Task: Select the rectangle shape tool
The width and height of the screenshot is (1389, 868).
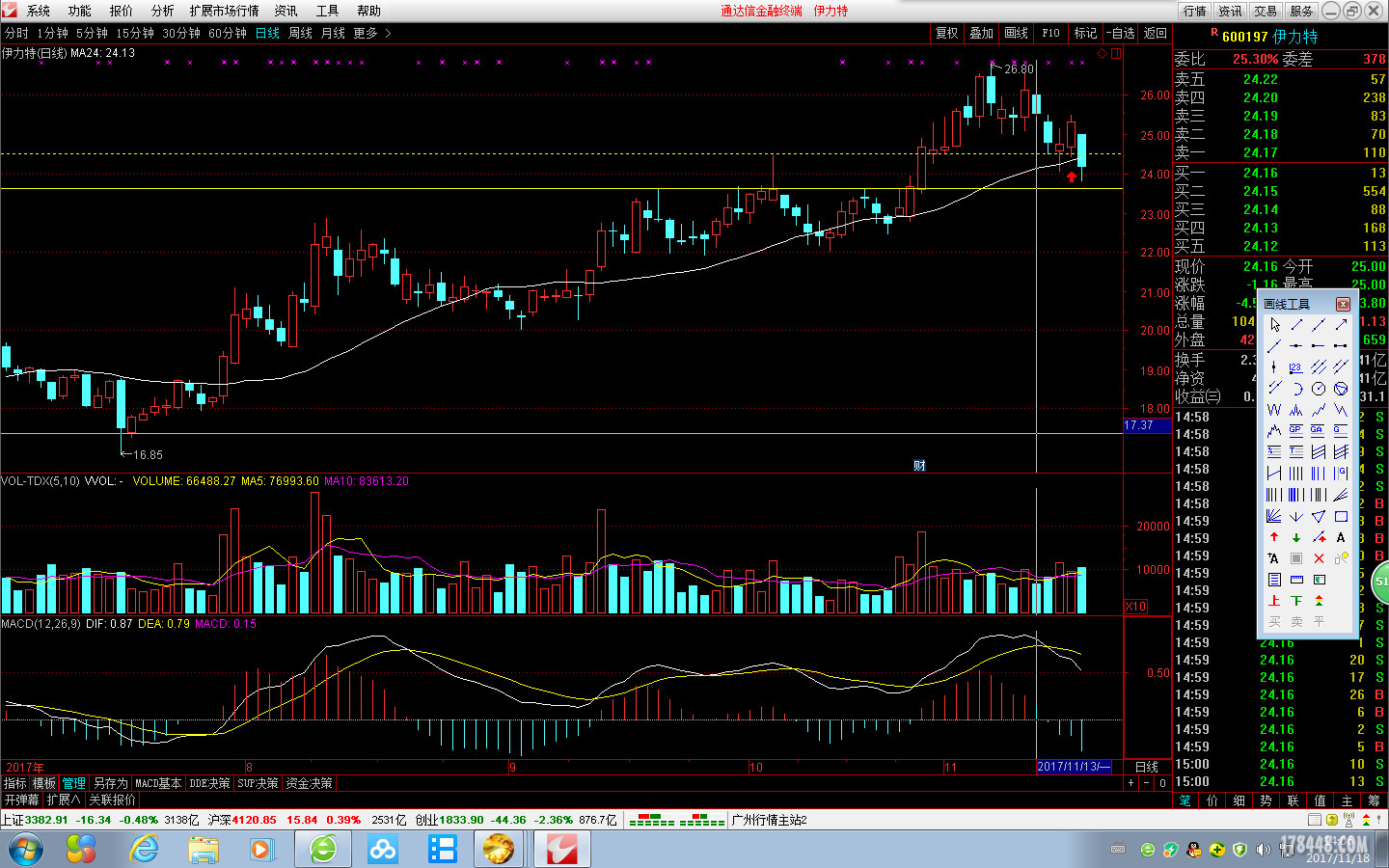Action: [1341, 516]
